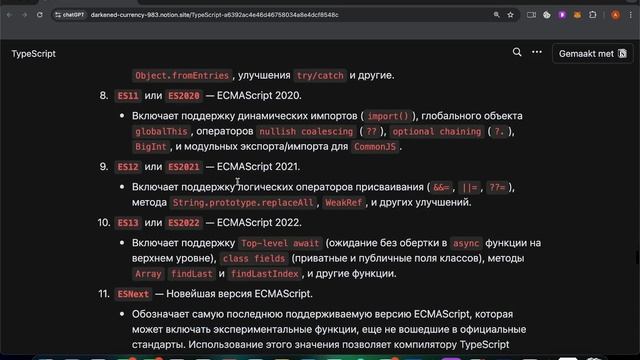
Task: Select the Object.fromEntries code snippet
Action: pos(182,76)
